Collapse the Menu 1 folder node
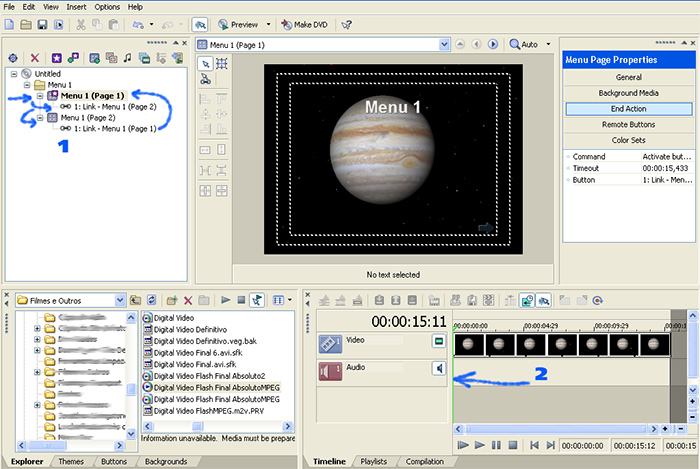The image size is (700, 469). click(27, 85)
